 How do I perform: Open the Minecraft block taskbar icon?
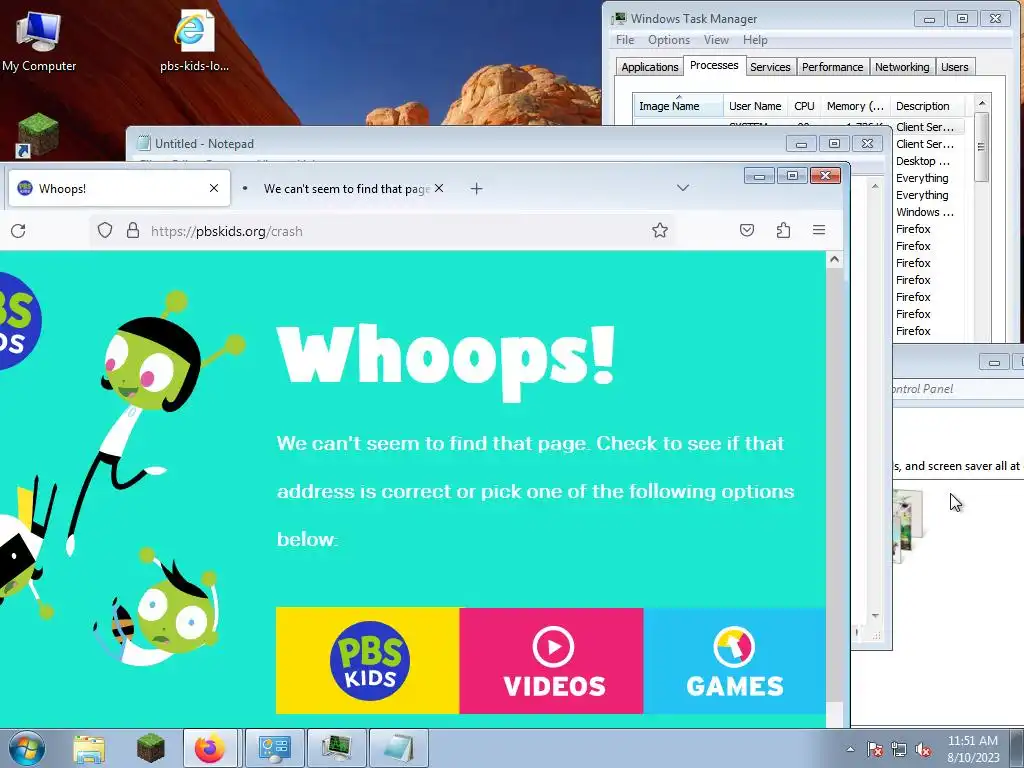[x=151, y=748]
